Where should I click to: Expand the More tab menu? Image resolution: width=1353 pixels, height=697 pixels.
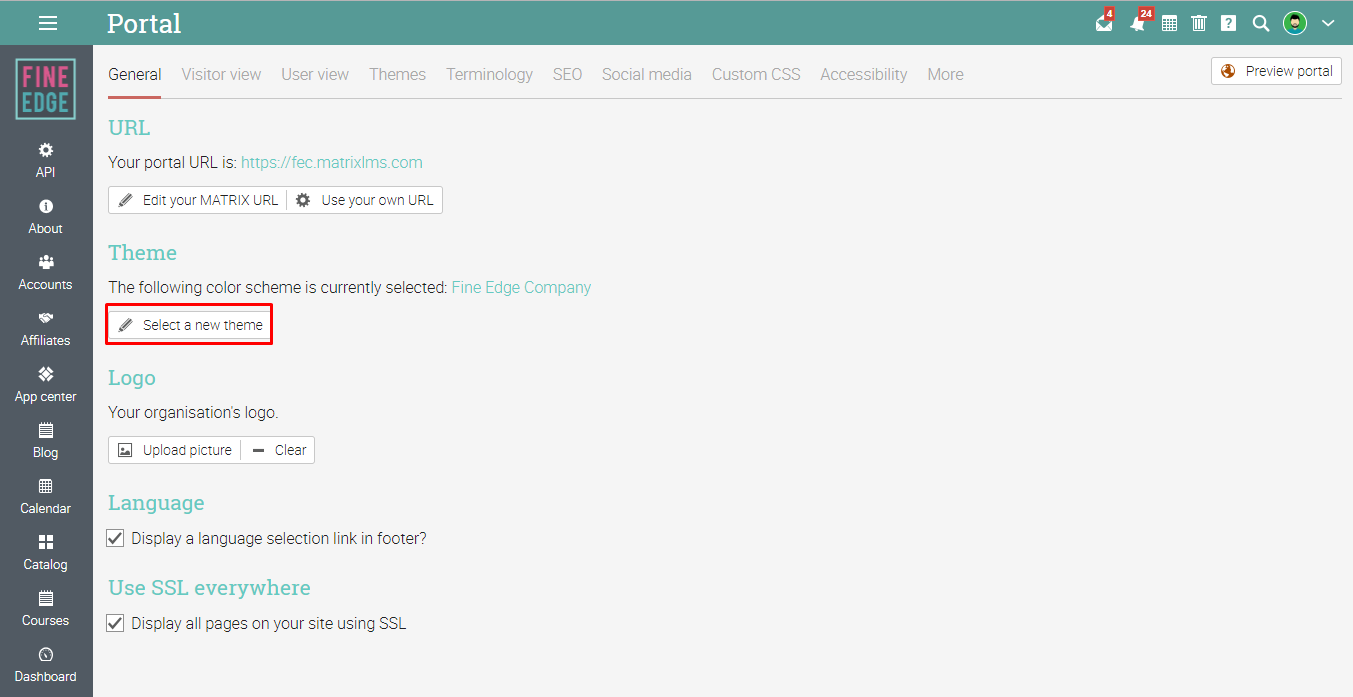coord(945,74)
